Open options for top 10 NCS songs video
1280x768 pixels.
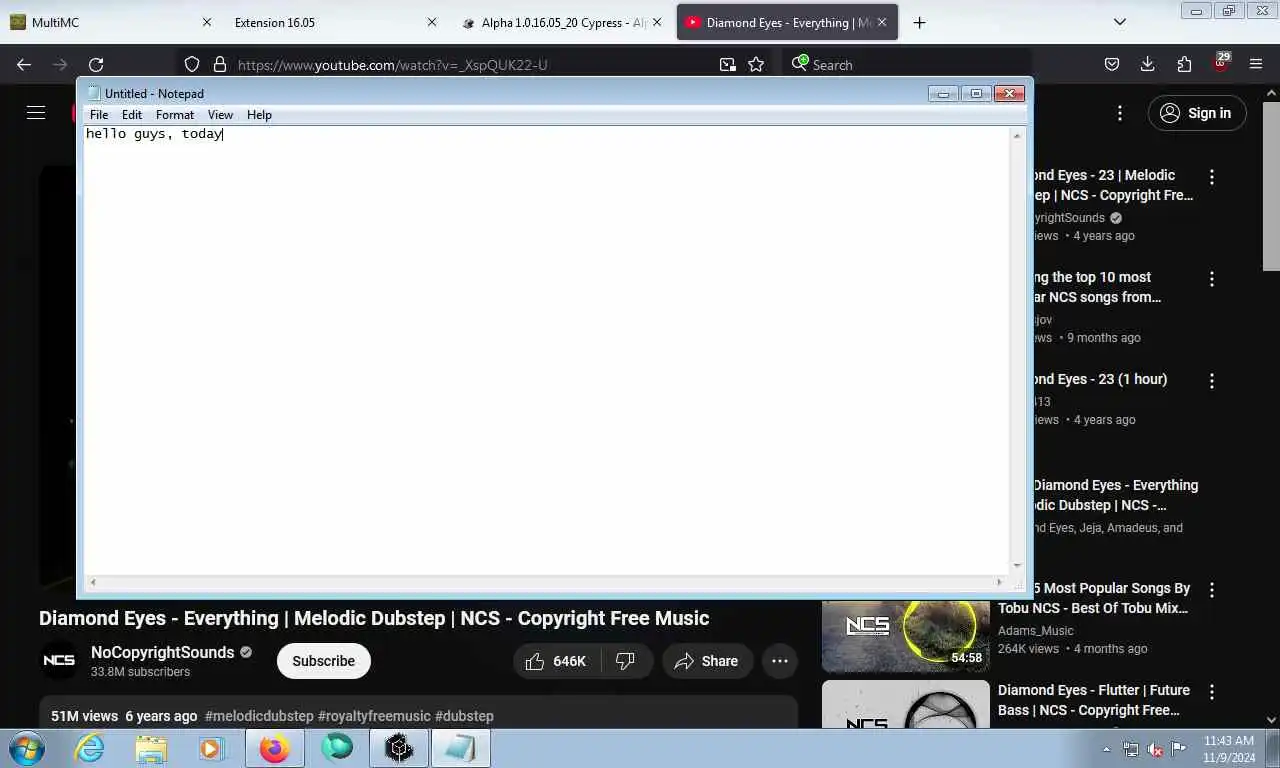point(1212,279)
